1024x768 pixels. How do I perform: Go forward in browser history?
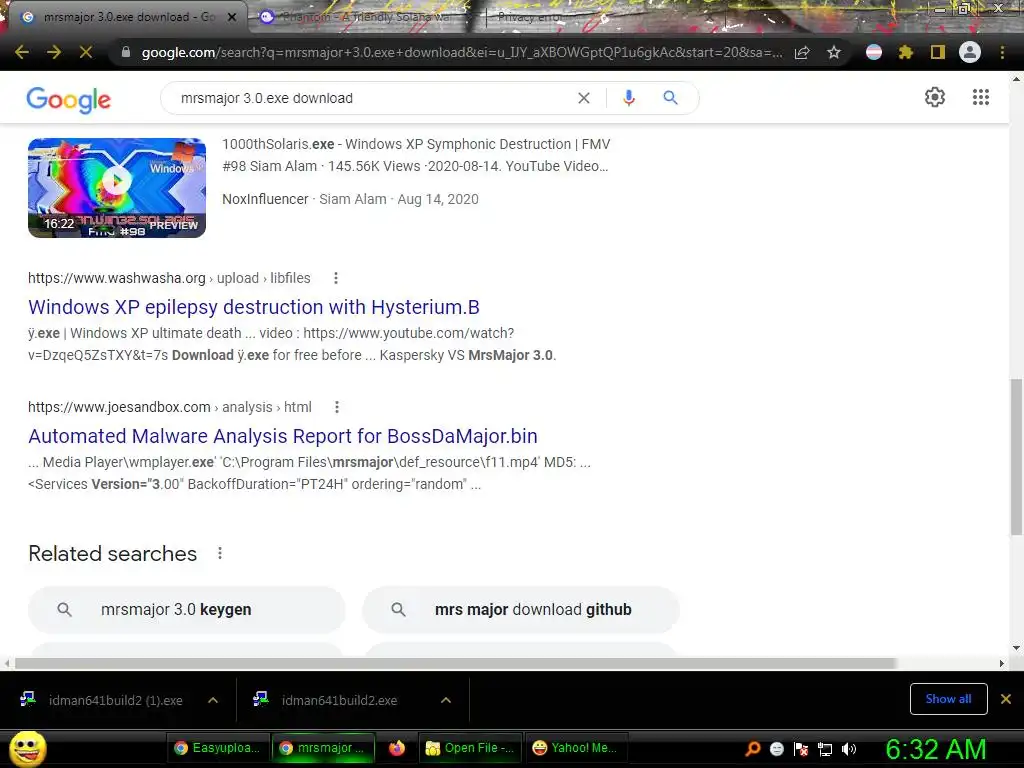pyautogui.click(x=54, y=52)
